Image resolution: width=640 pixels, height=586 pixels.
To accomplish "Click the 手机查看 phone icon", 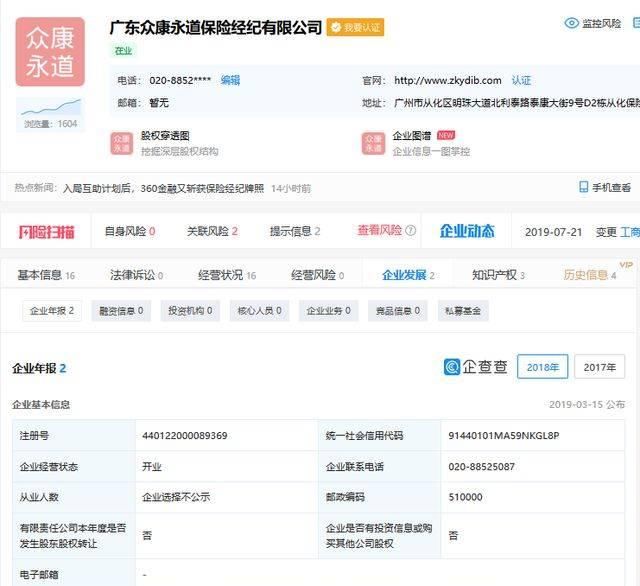I will point(584,187).
